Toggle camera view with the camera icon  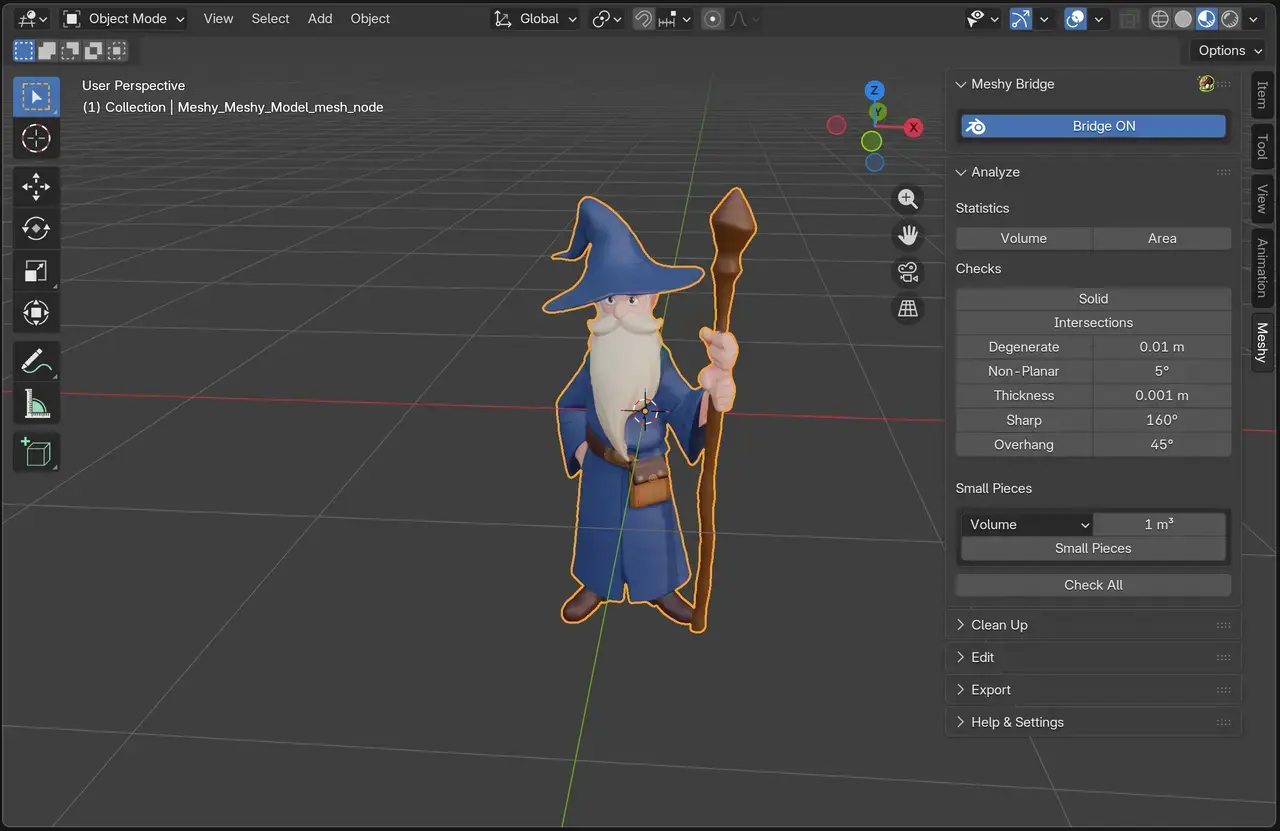pyautogui.click(x=908, y=272)
